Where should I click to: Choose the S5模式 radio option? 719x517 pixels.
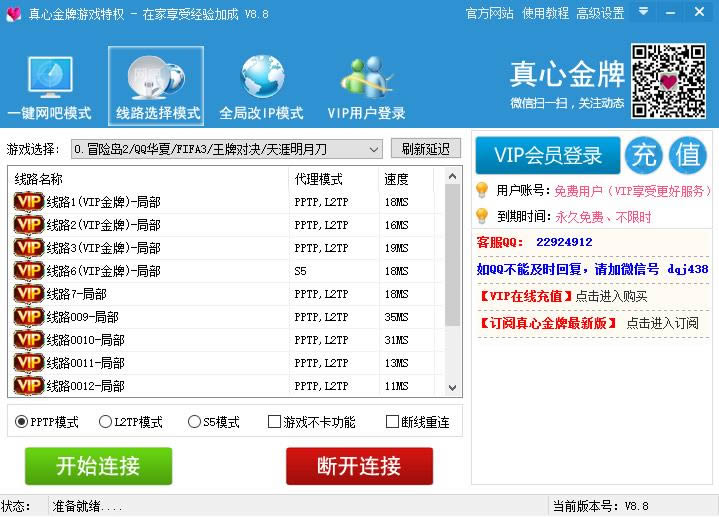point(194,421)
